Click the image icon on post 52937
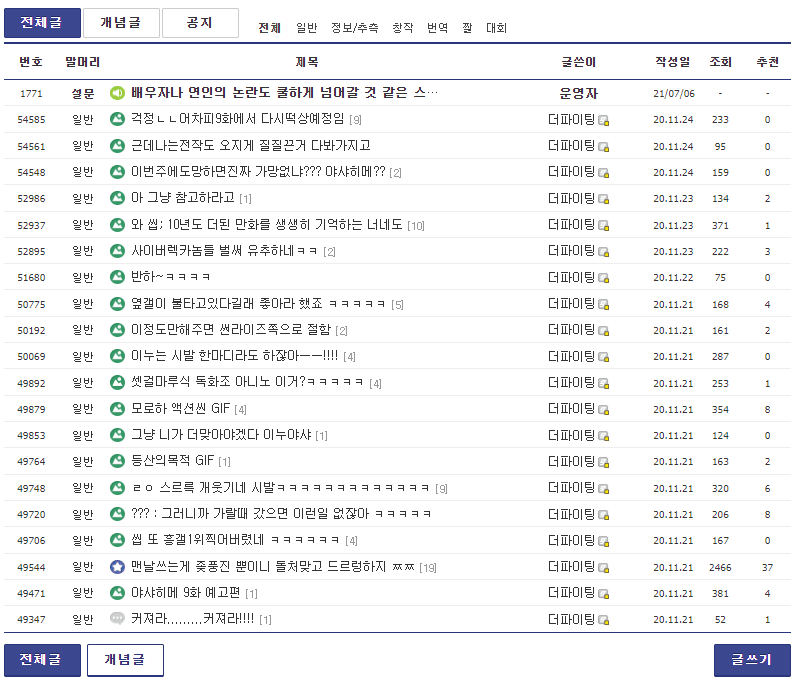Screen dimensions: 798x687 [x=118, y=225]
